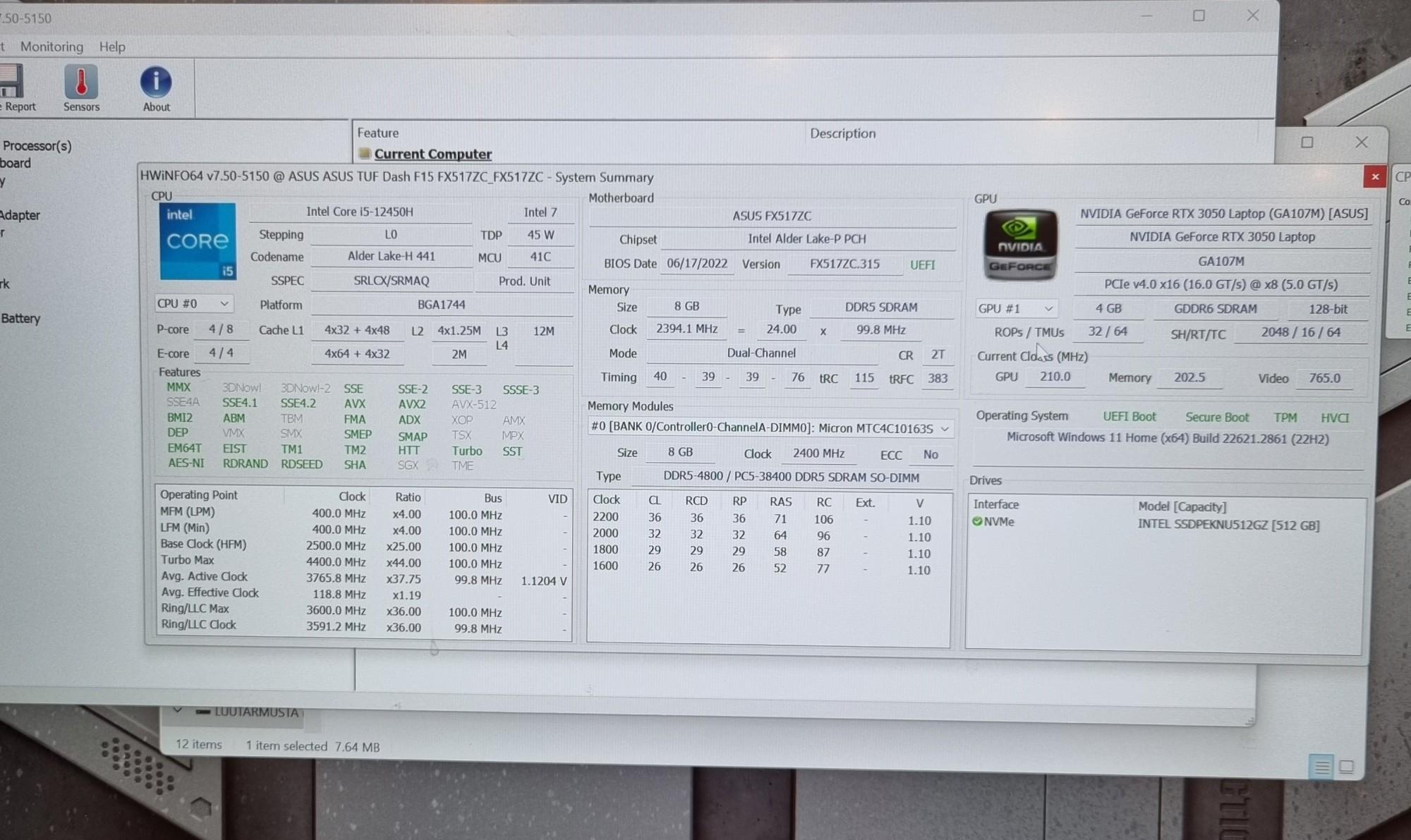Click the Platform BGA1744 value

[442, 305]
